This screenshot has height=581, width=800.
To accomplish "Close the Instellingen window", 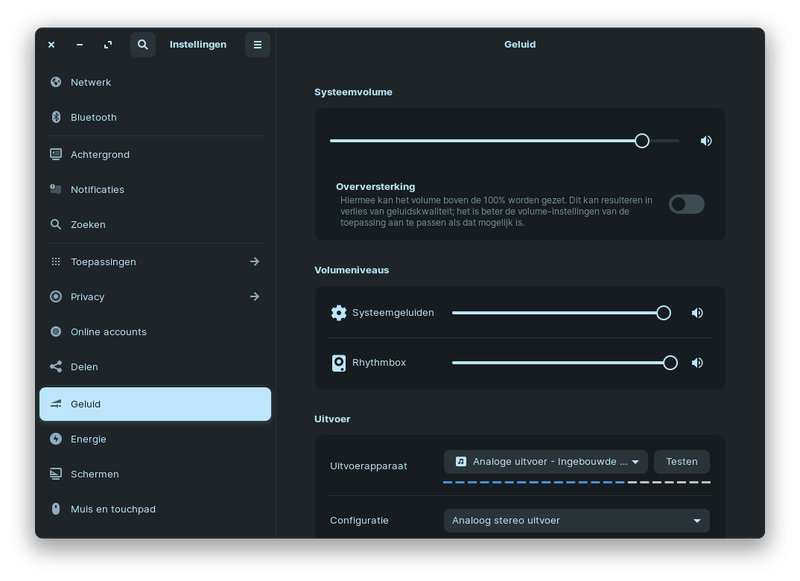I will pyautogui.click(x=52, y=45).
